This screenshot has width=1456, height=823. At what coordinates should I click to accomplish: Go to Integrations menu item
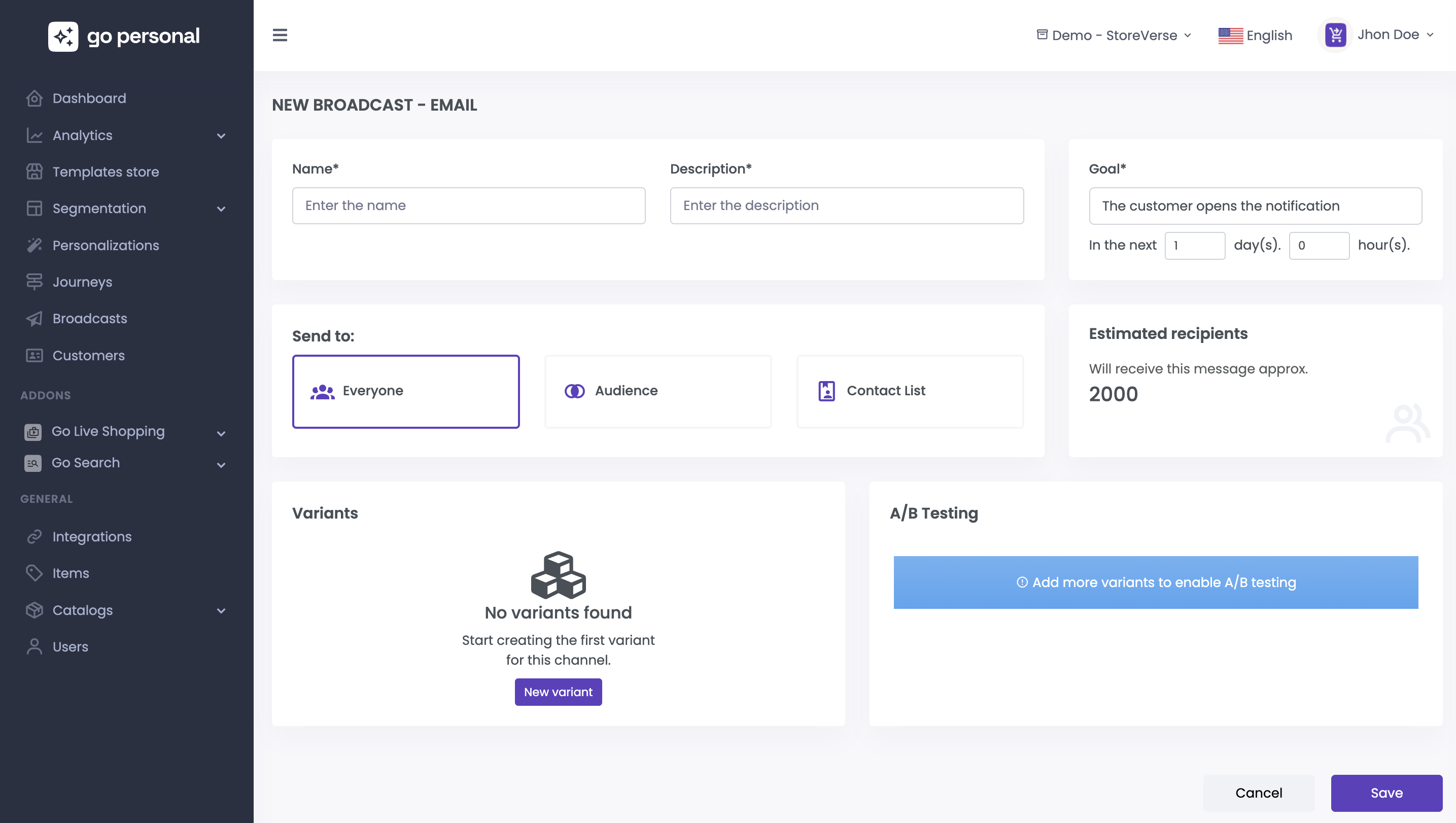click(x=91, y=536)
